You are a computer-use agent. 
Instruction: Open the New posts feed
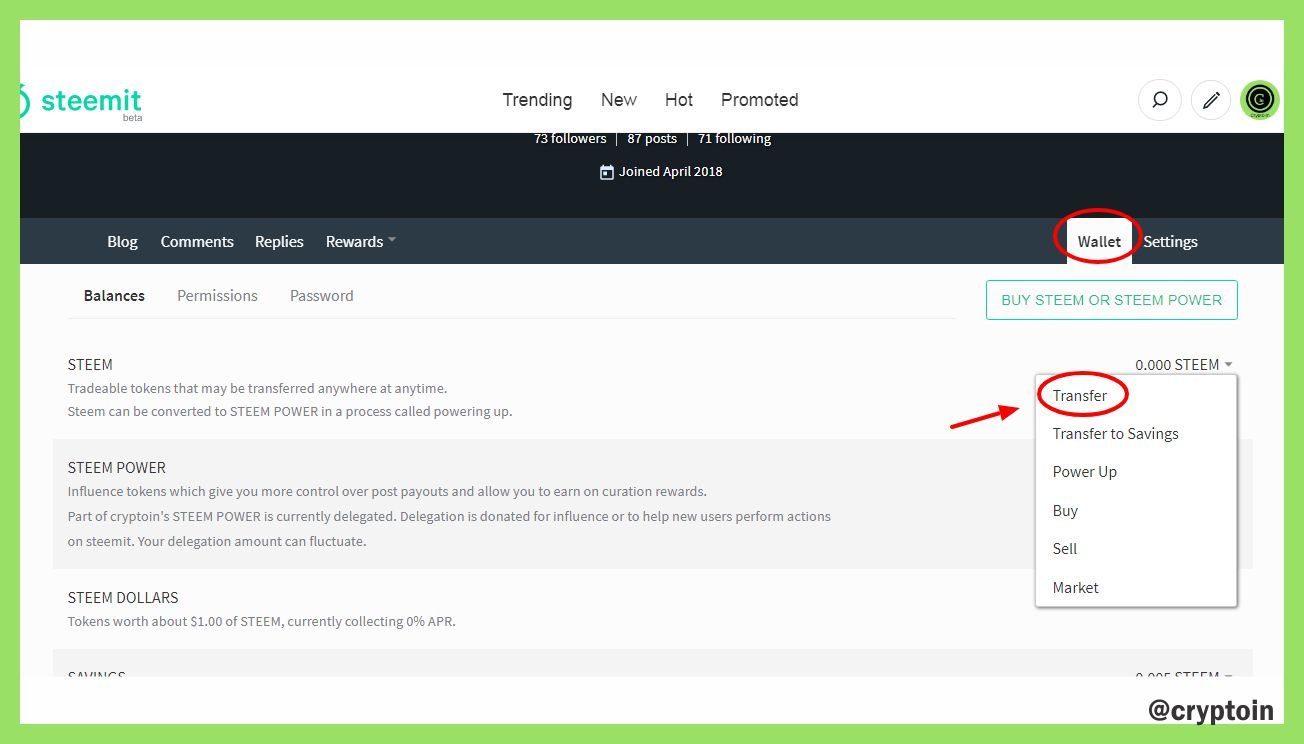coord(619,100)
